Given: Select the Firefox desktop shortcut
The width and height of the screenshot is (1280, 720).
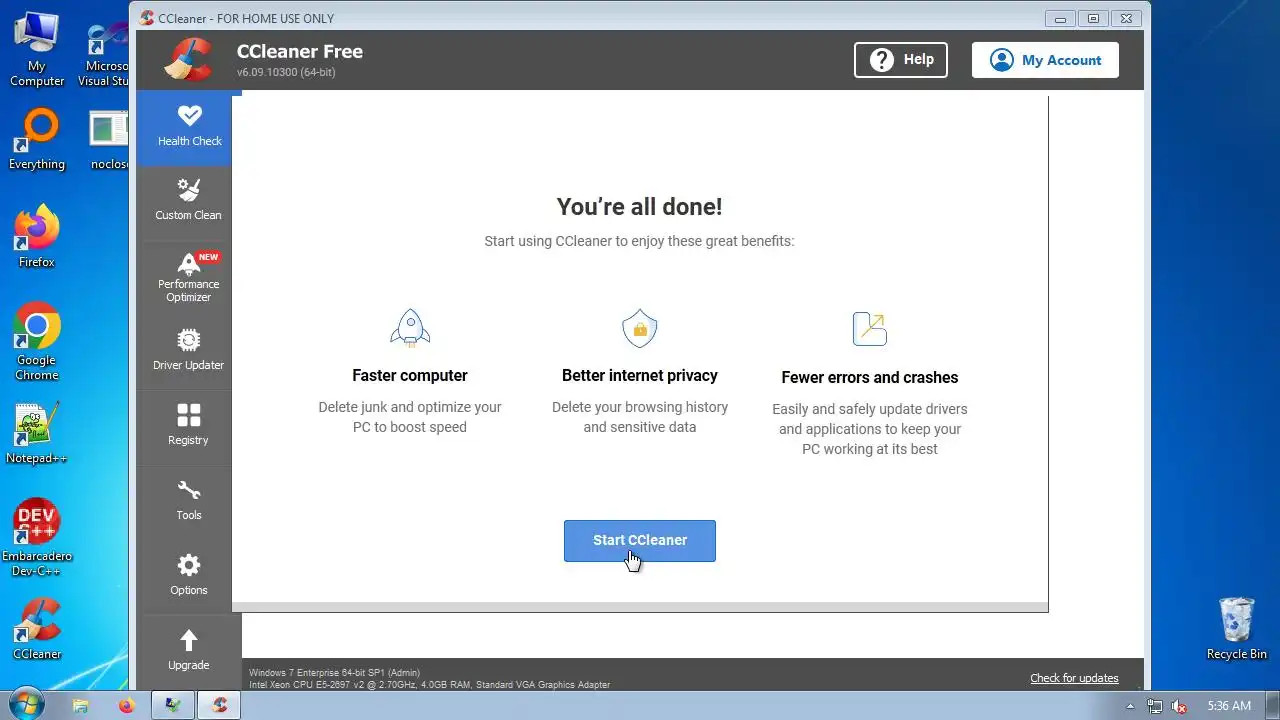Looking at the screenshot, I should click(x=37, y=237).
